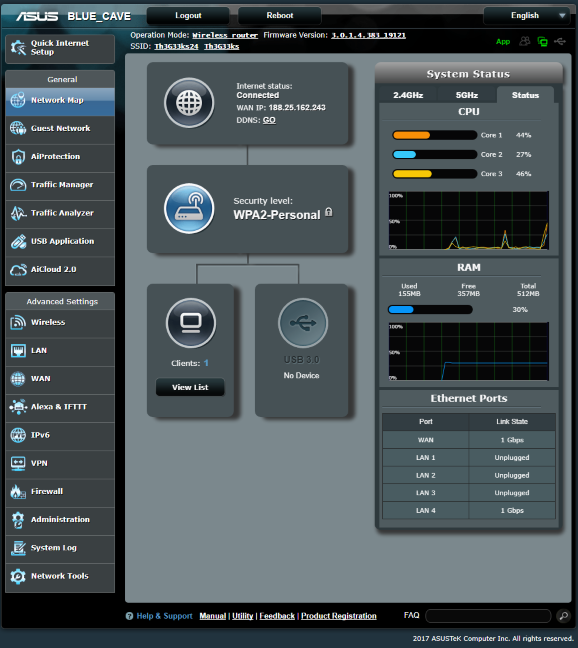Open the Feedback link
The width and height of the screenshot is (578, 648).
pos(277,616)
